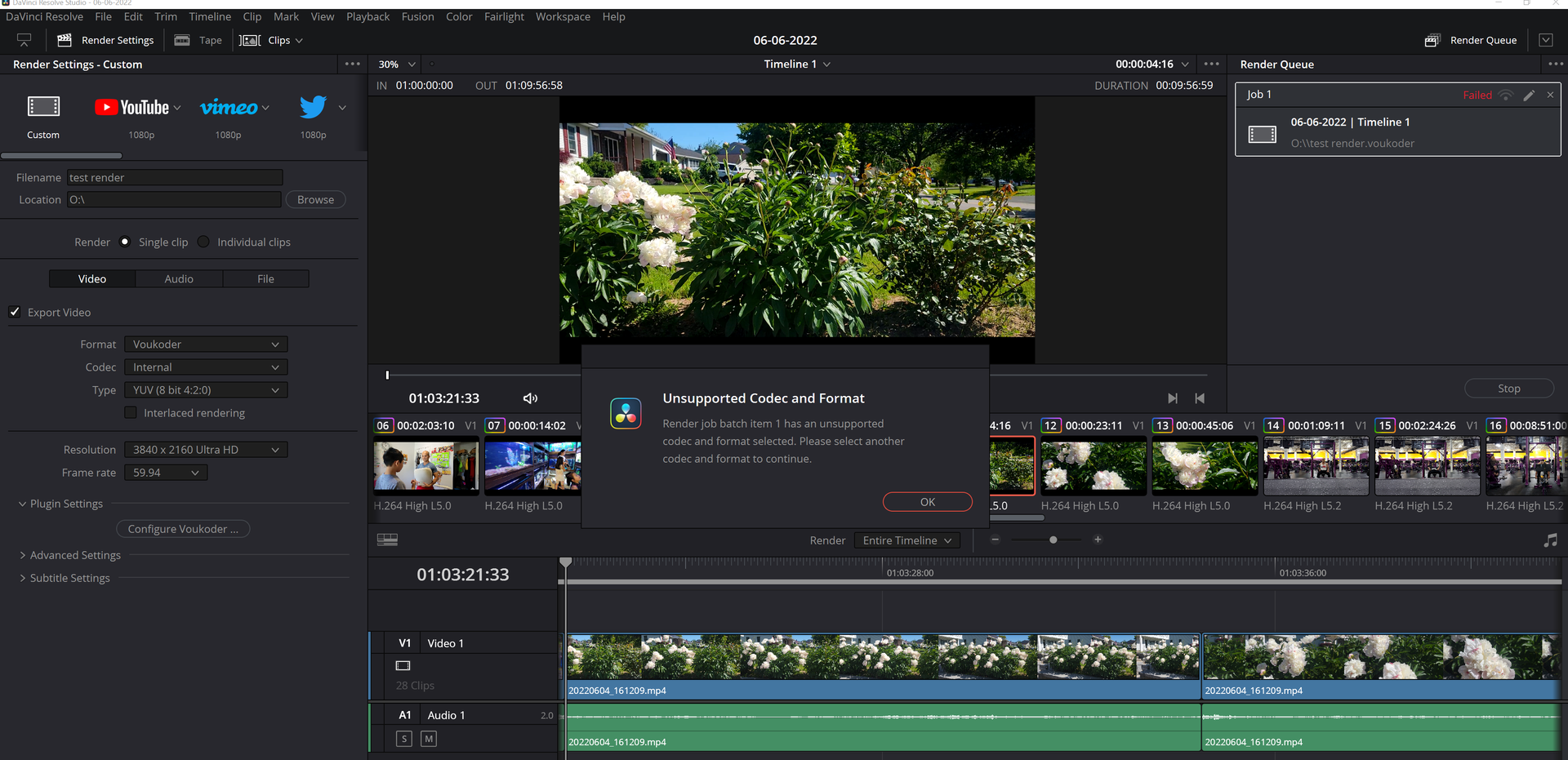The image size is (1568, 760).
Task: Open the Resolution dropdown
Action: (206, 450)
